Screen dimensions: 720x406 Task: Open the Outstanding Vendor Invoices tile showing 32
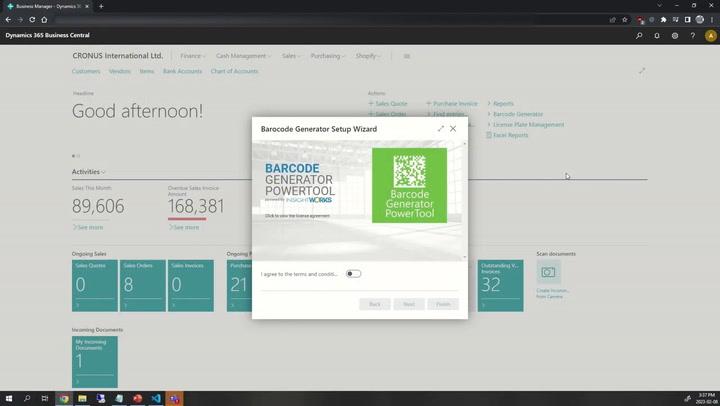pos(501,286)
